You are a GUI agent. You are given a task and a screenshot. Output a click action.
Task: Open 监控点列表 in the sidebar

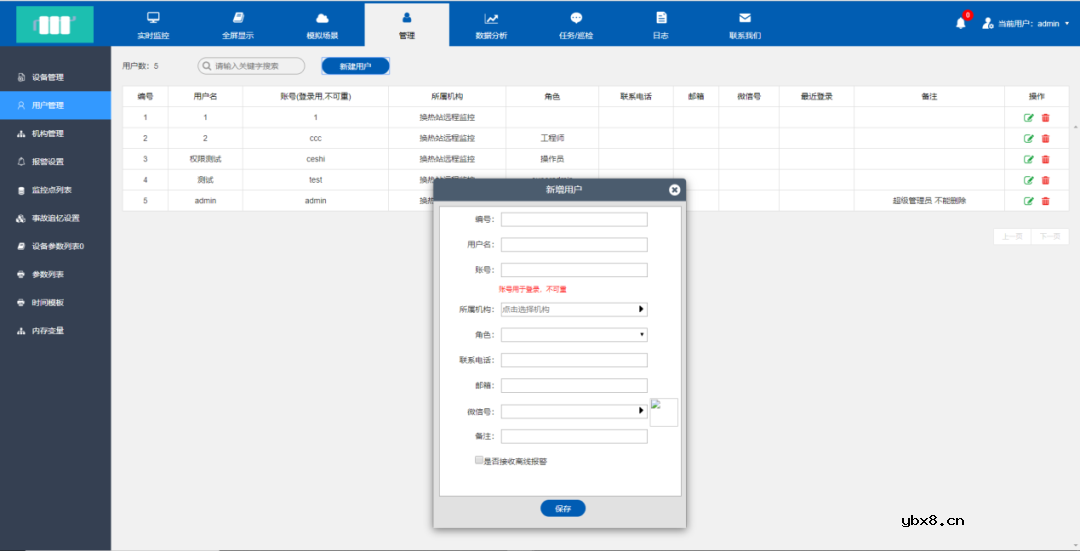(55, 190)
